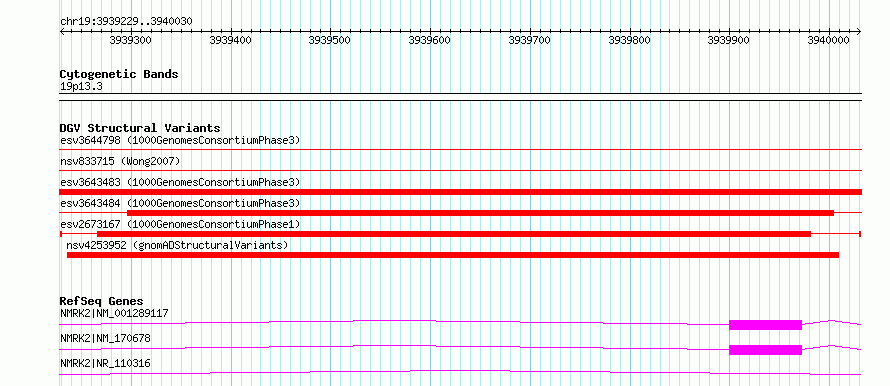Image resolution: width=890 pixels, height=386 pixels.
Task: Select the NMRK2|NM_001289117 magenta exon block
Action: pyautogui.click(x=765, y=325)
